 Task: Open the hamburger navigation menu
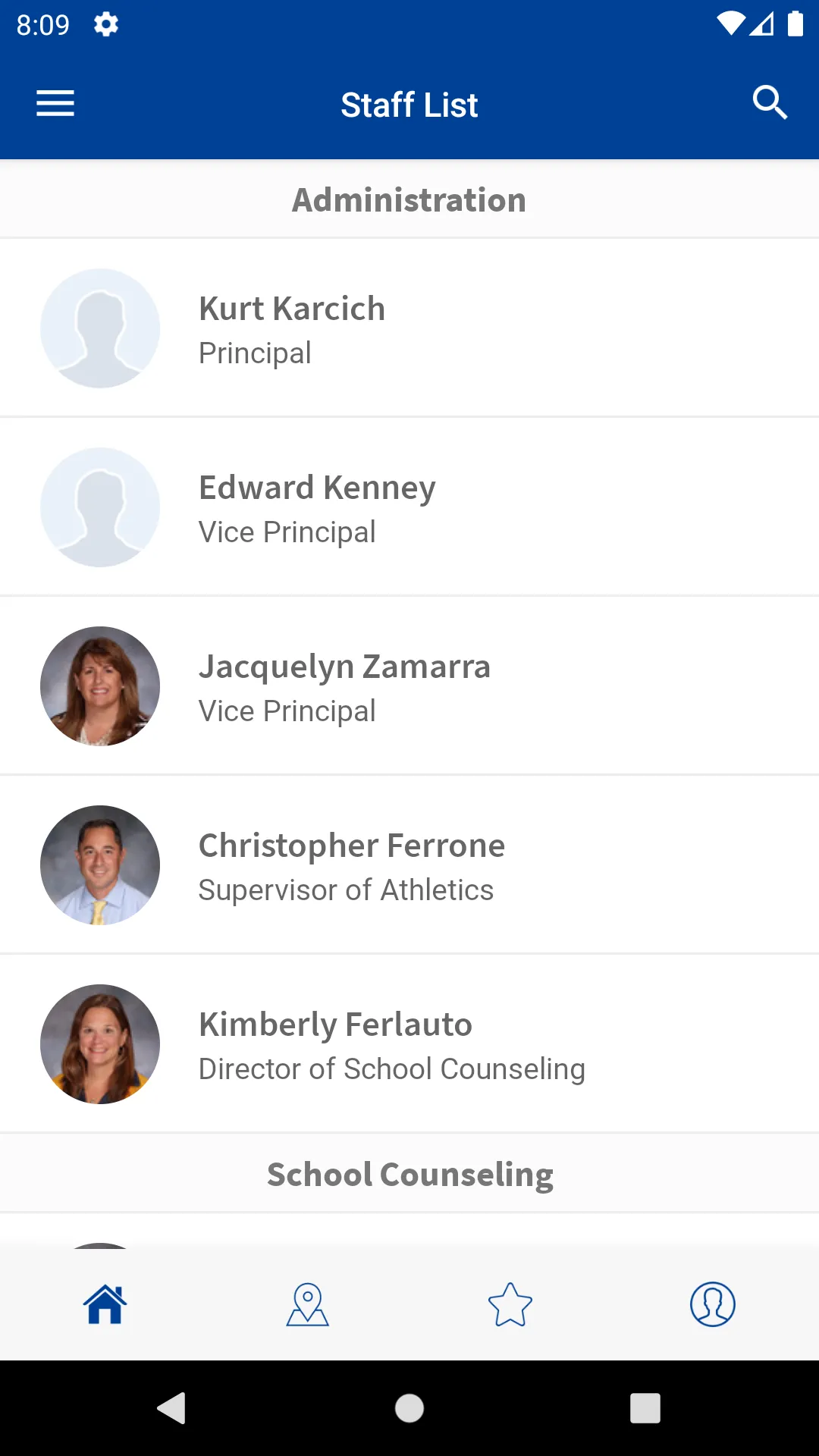coord(55,103)
